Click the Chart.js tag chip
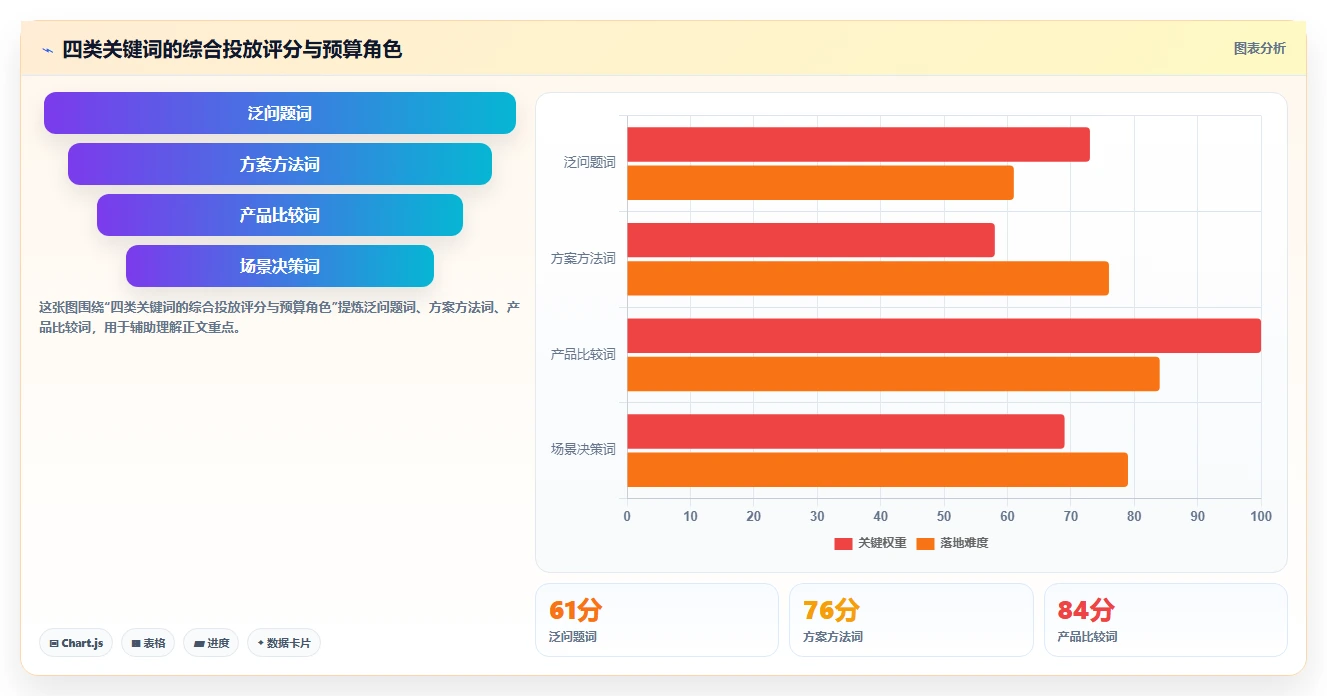1327x696 pixels. pos(76,643)
